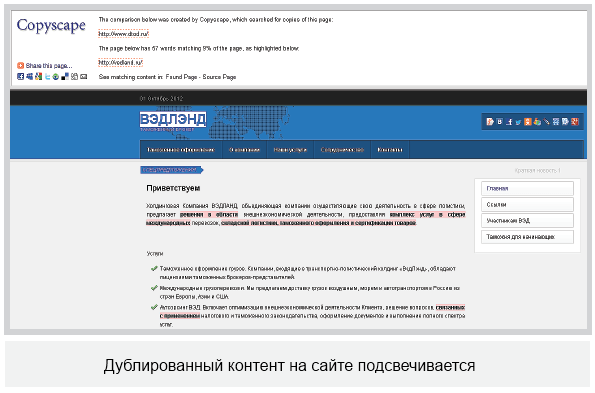Open О компании menu item

244,150
